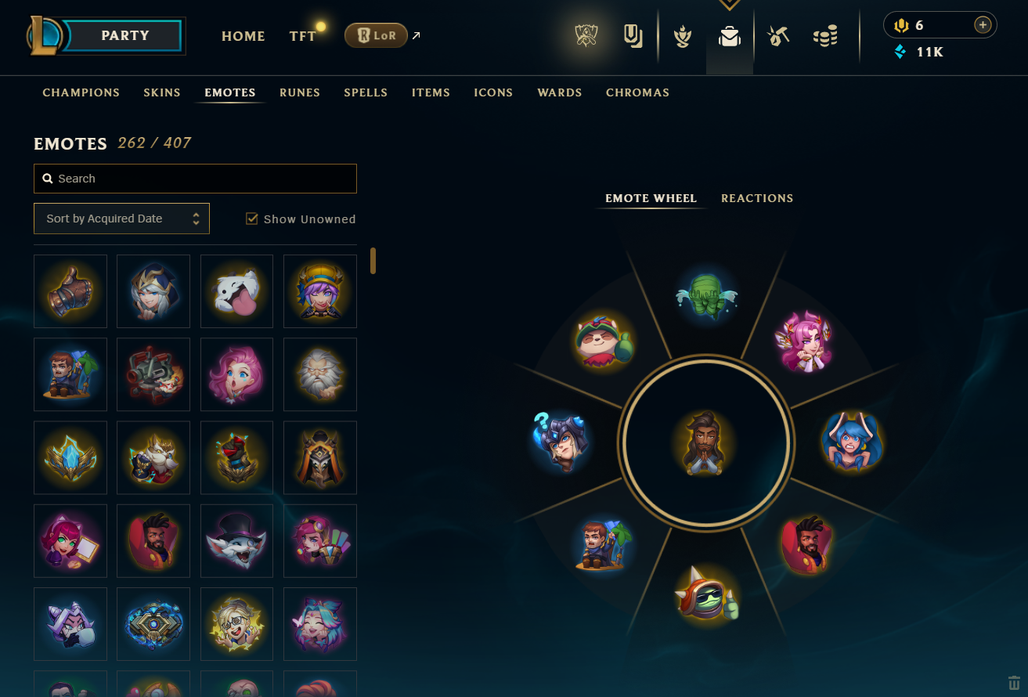Open the Collection backpack icon
Screen dimensions: 1028x697
click(729, 37)
